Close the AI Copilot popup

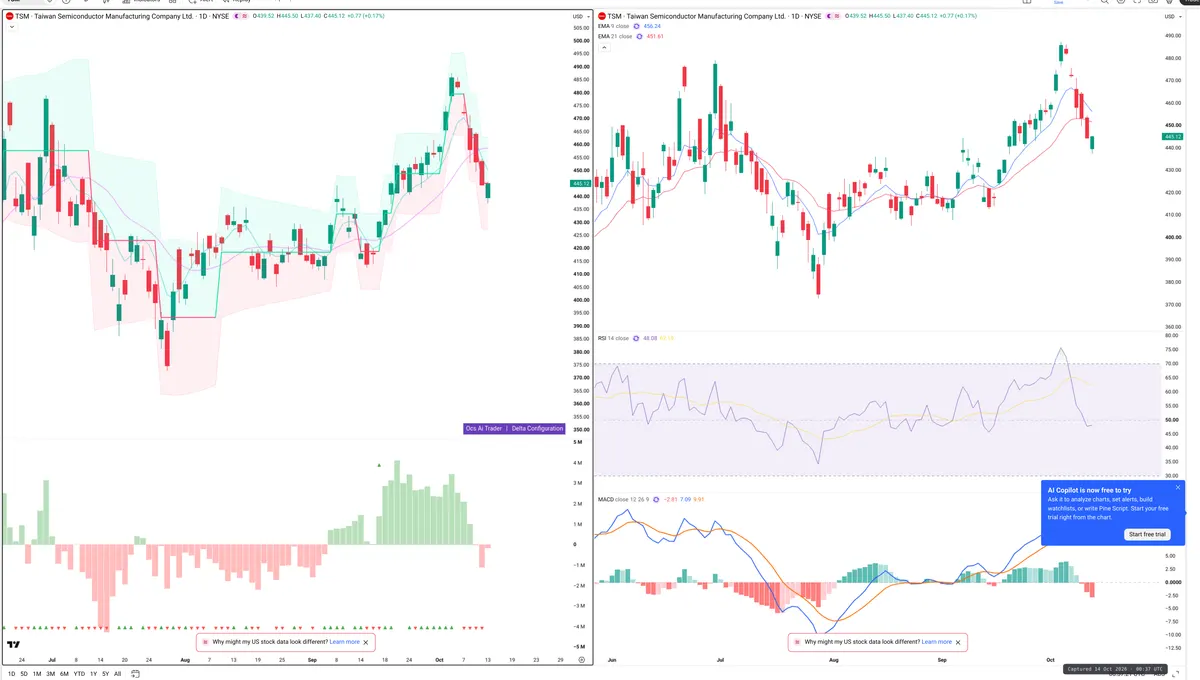1177,488
